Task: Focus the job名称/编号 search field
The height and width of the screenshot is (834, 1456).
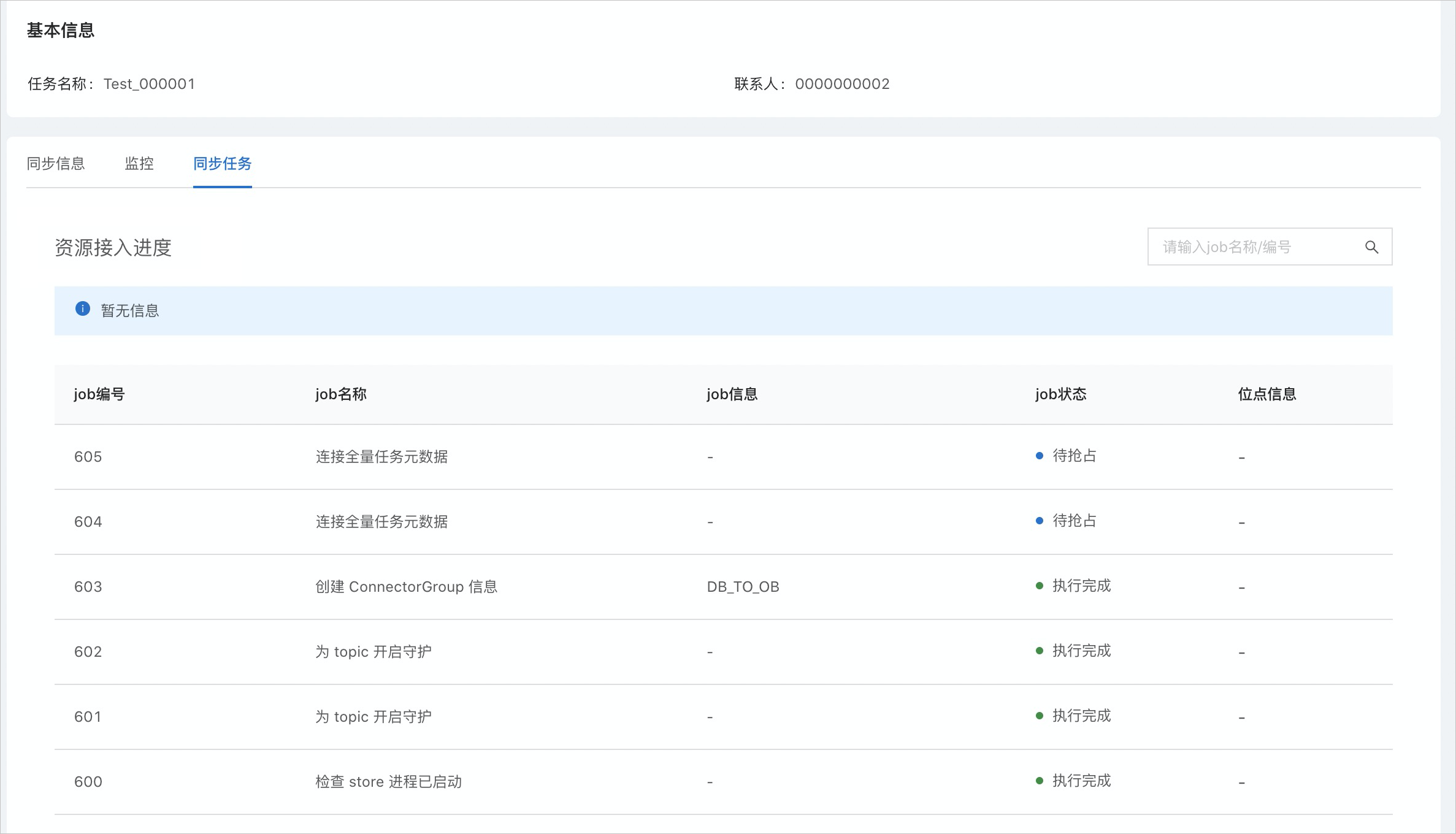Action: [1270, 247]
